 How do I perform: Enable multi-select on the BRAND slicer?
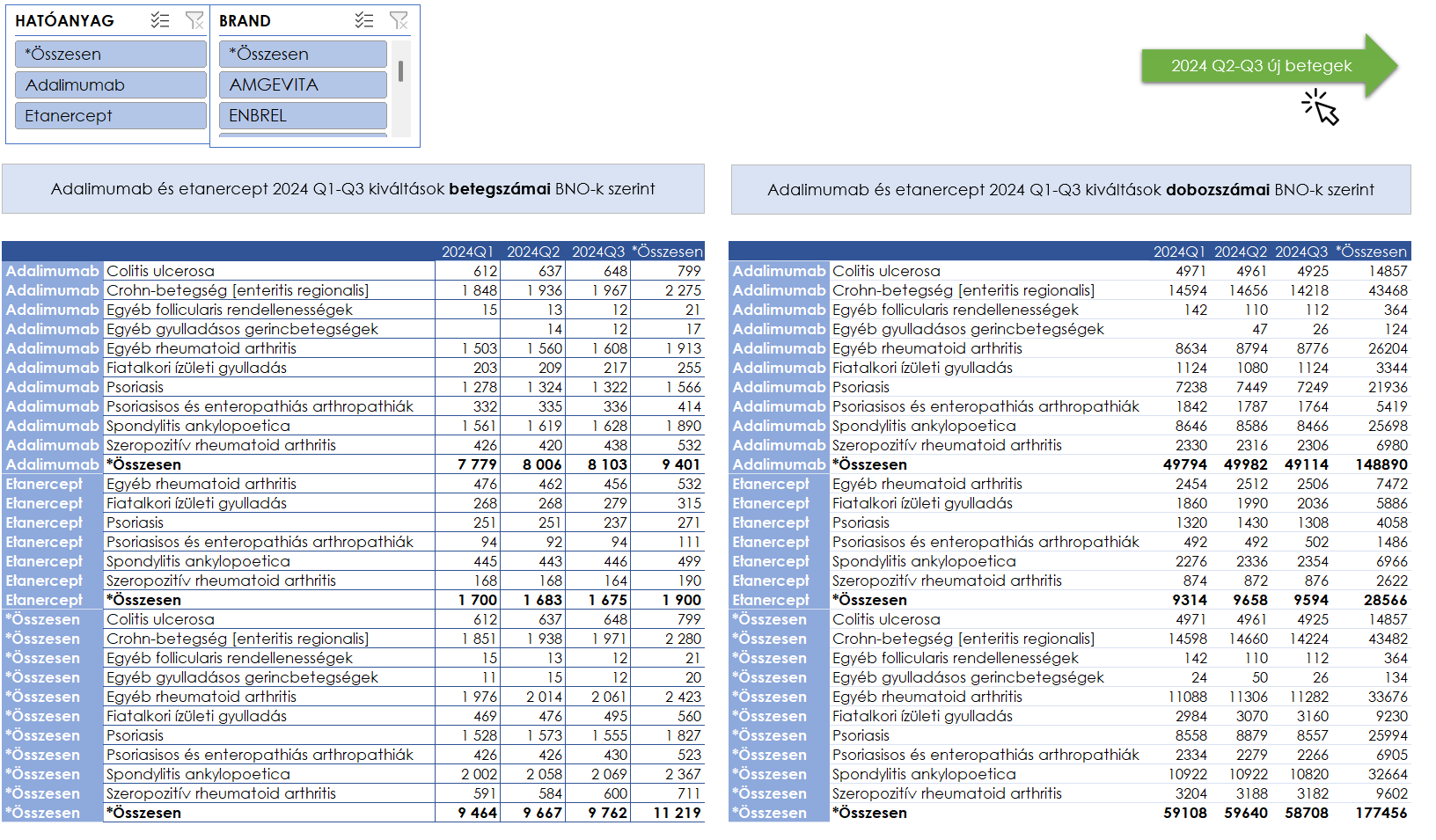(364, 20)
